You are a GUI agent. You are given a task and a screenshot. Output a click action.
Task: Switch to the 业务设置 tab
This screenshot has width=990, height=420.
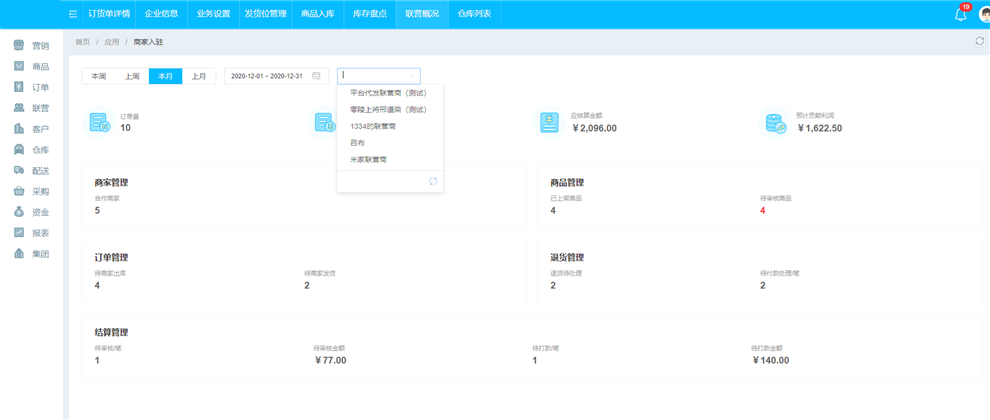click(213, 14)
